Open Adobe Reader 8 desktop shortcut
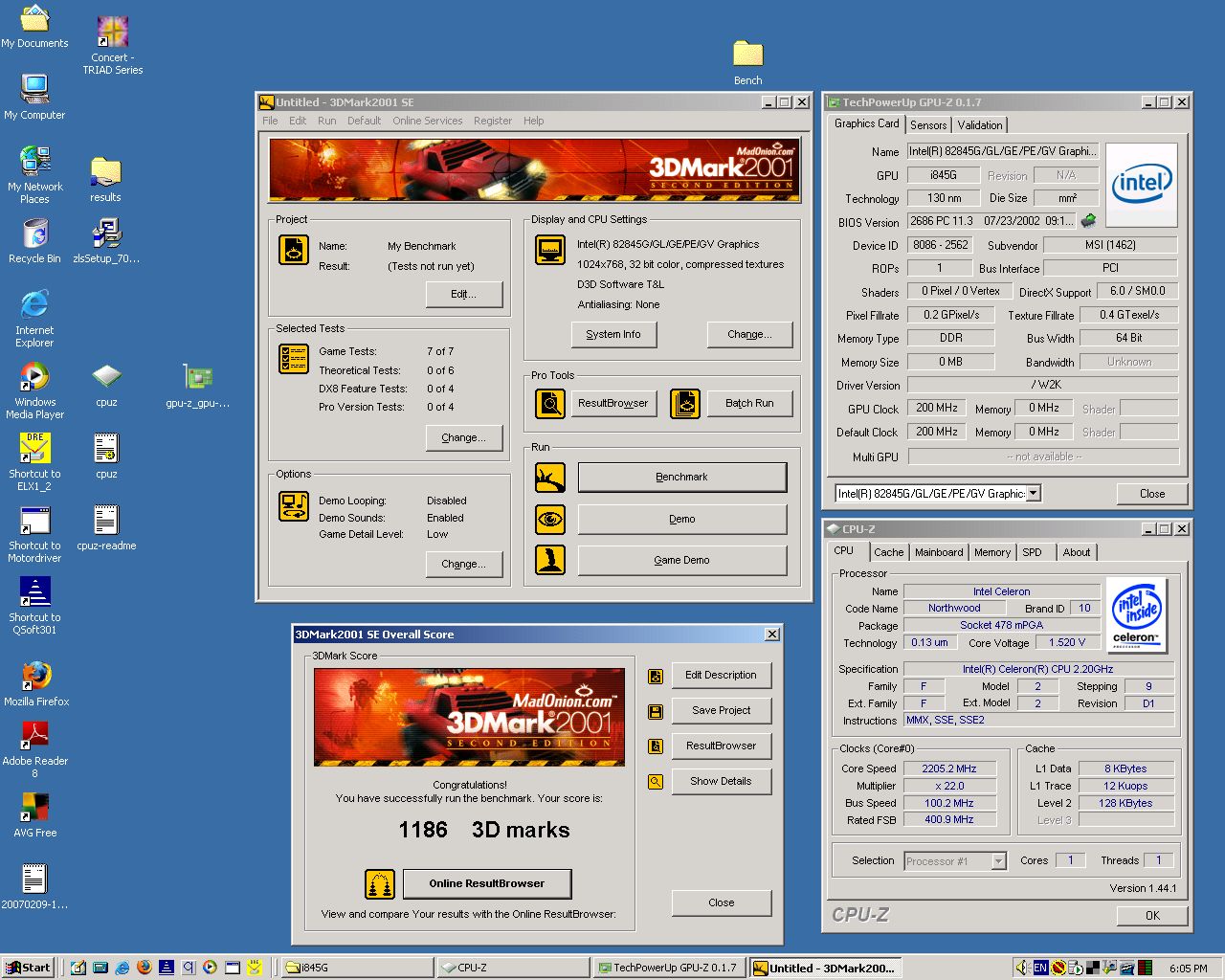Viewport: 1225px width, 980px height. [x=35, y=735]
